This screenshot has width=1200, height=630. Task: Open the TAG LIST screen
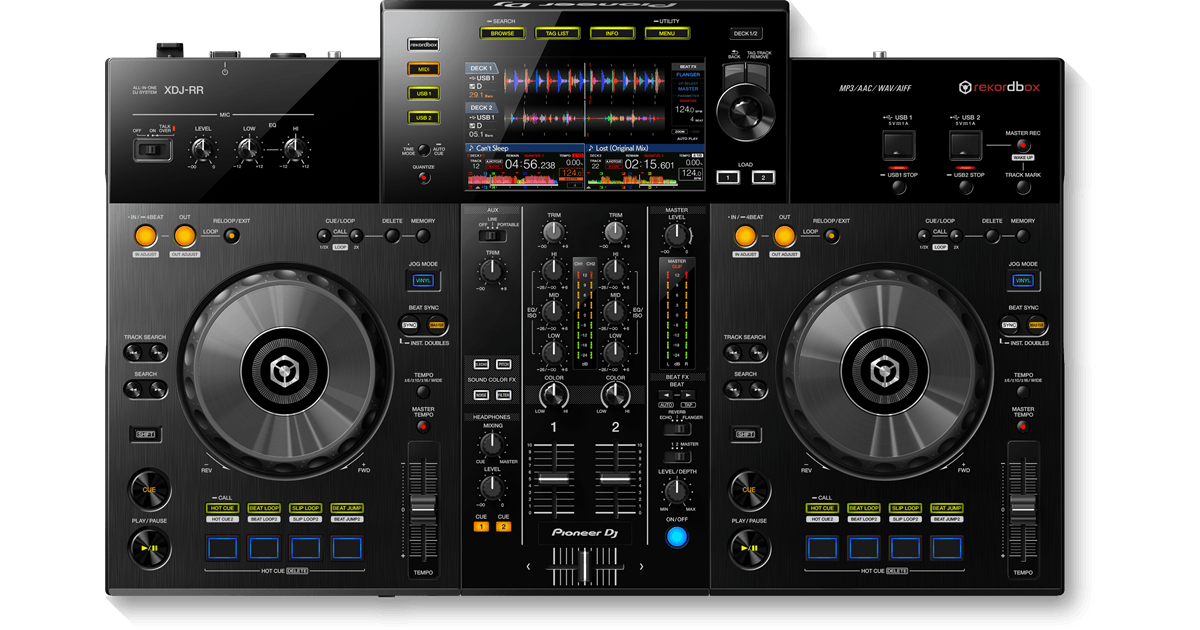[x=557, y=33]
